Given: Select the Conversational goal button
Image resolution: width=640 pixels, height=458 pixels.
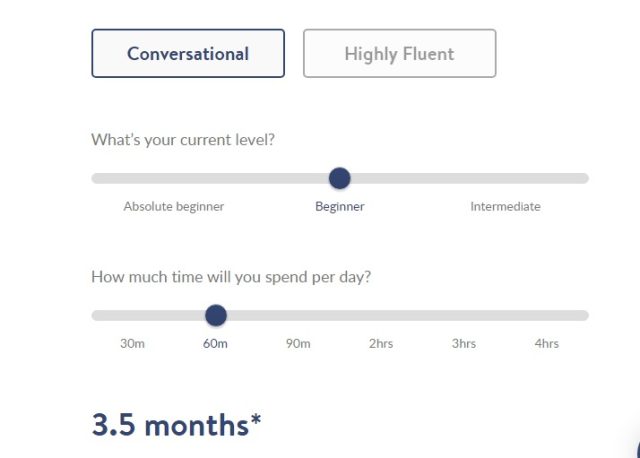Looking at the screenshot, I should (188, 53).
